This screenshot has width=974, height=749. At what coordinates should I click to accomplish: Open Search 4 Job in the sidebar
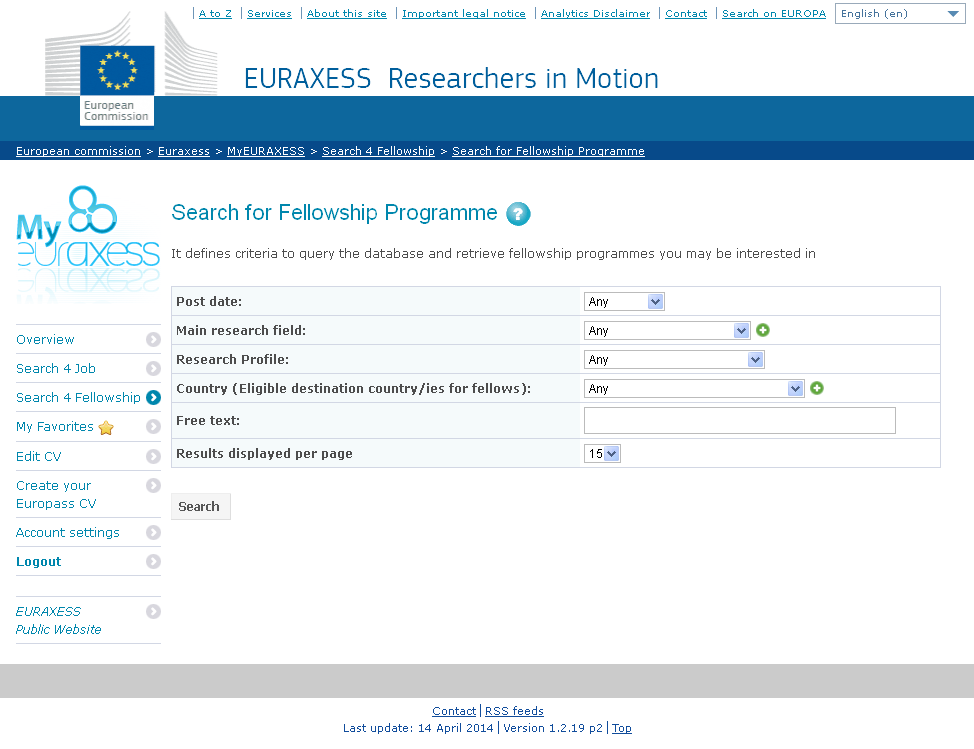[56, 368]
